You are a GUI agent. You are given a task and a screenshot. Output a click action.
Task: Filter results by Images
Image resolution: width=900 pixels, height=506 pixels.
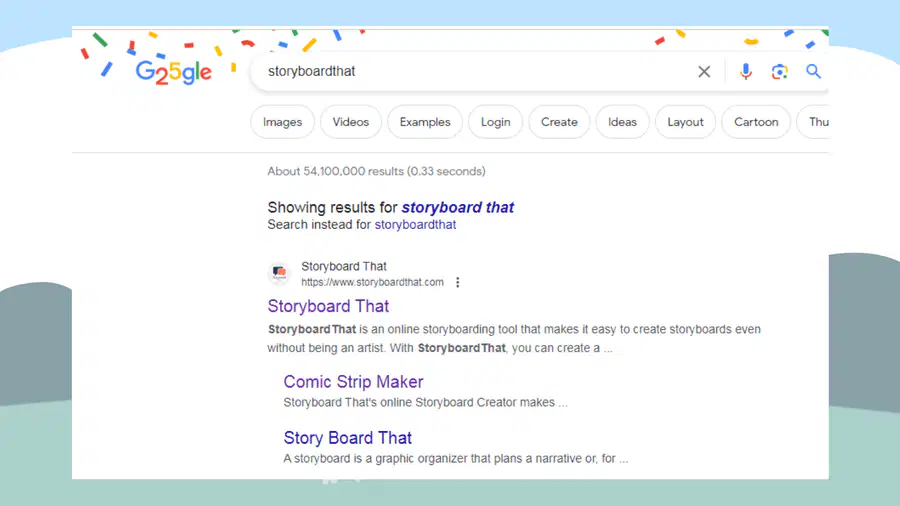[282, 122]
